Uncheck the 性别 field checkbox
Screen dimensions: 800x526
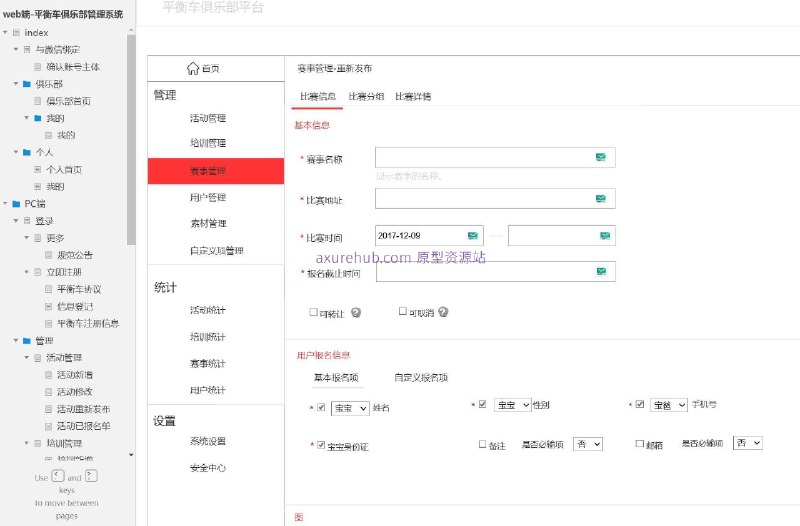coord(482,404)
